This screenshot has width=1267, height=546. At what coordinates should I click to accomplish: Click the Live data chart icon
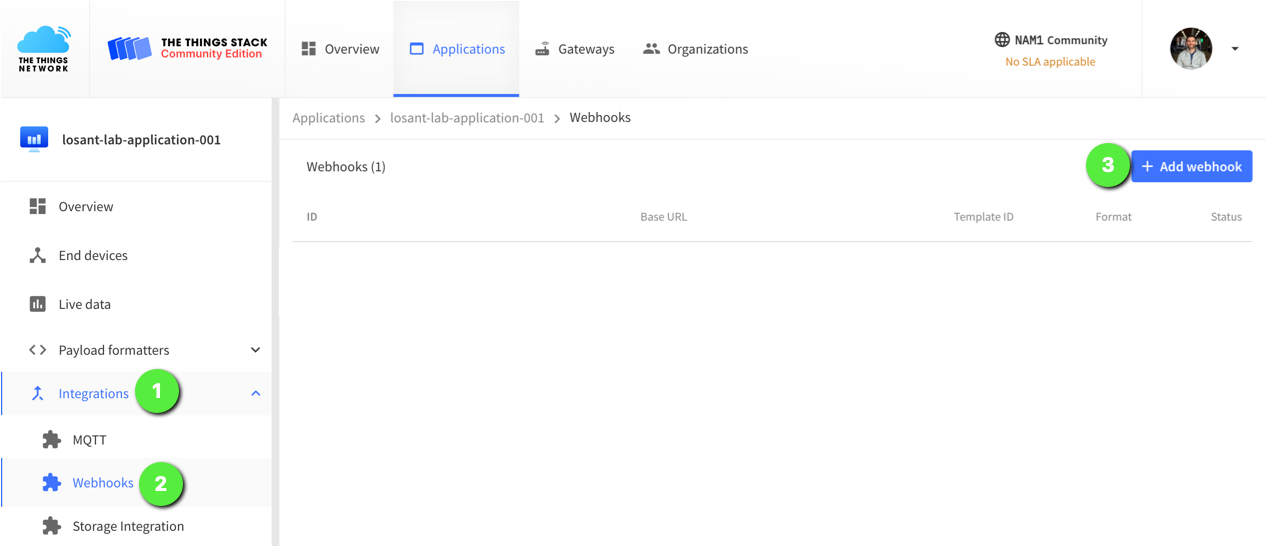coord(38,304)
